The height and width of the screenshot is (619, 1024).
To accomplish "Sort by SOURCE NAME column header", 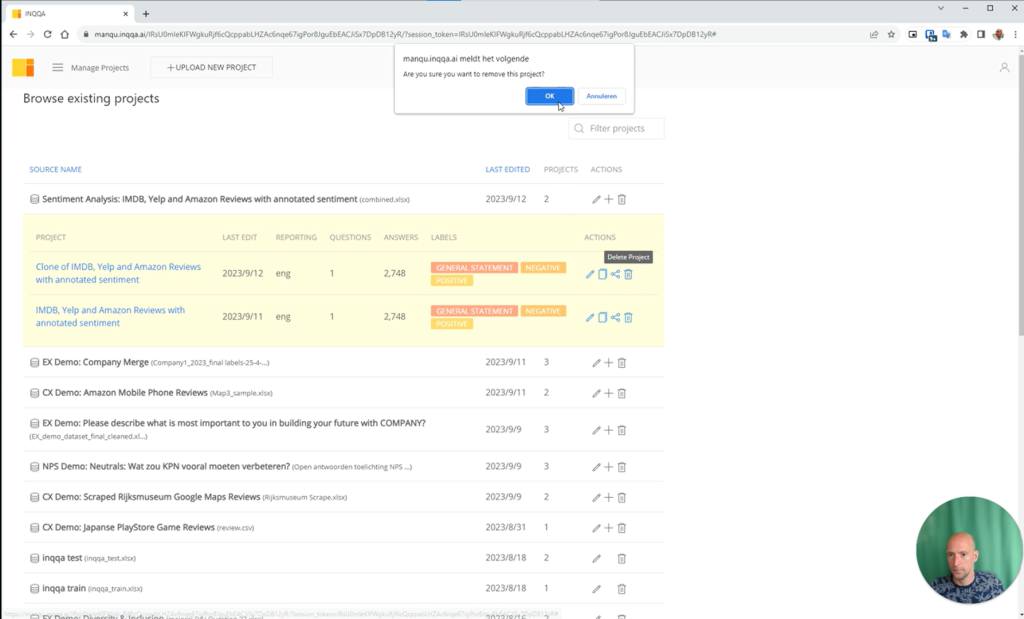I will point(56,169).
